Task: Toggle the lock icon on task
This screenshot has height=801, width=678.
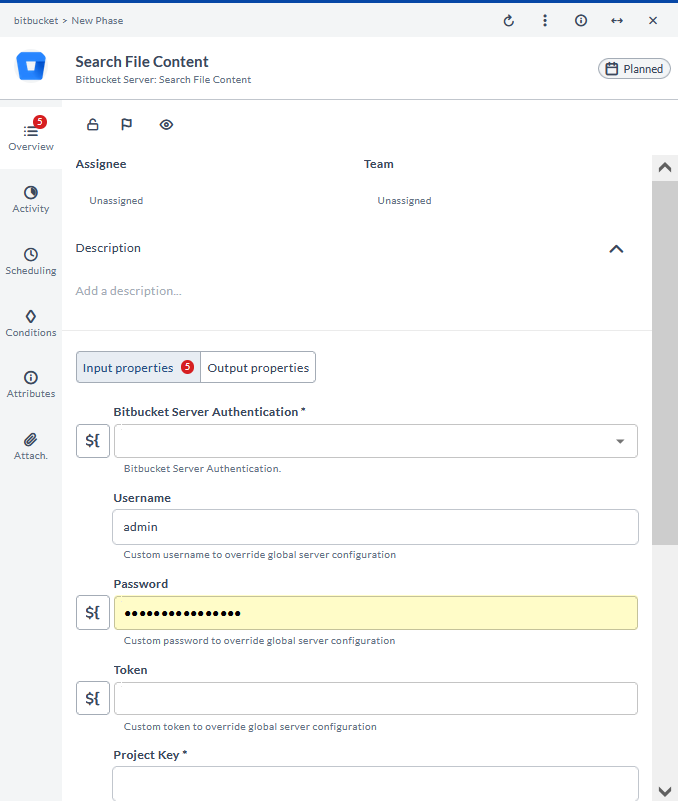Action: point(93,125)
